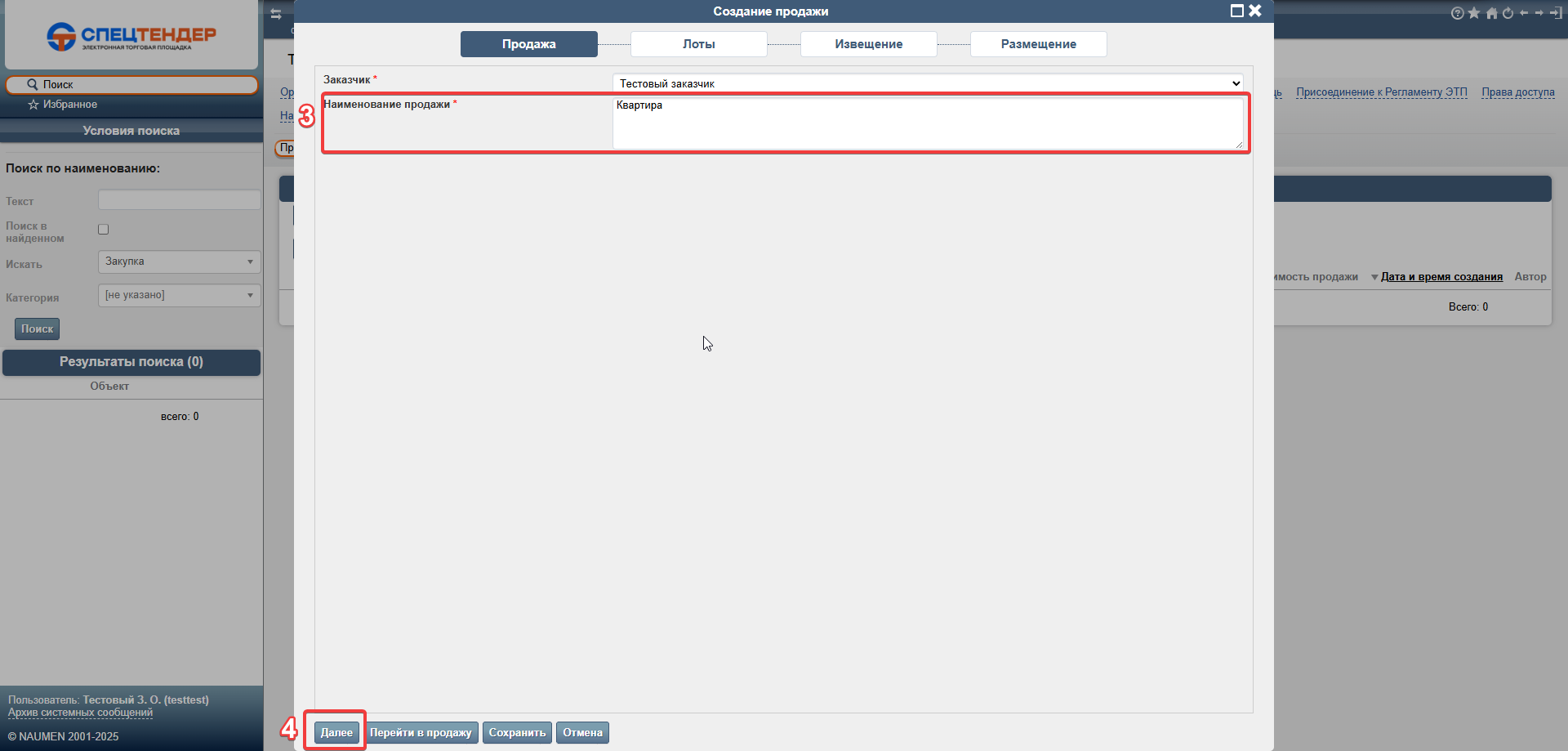Select the Избранное item in sidebar
This screenshot has width=1568, height=751.
69,105
